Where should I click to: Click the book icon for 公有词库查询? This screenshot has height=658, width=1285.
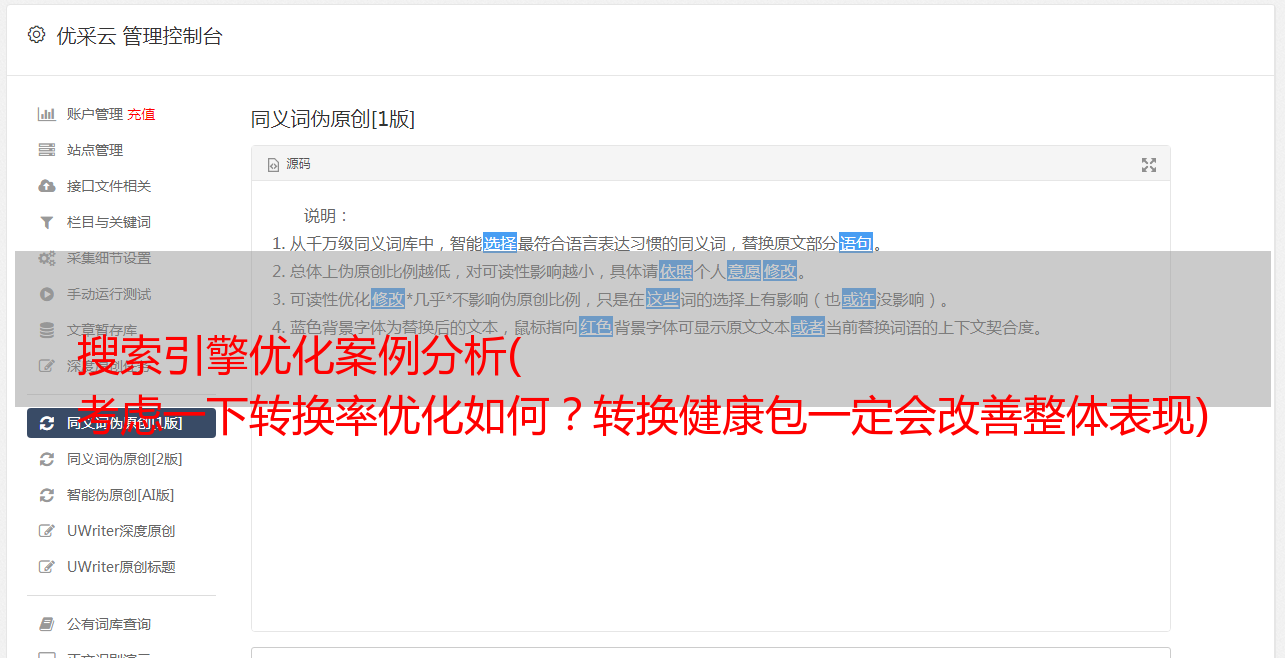coord(47,624)
